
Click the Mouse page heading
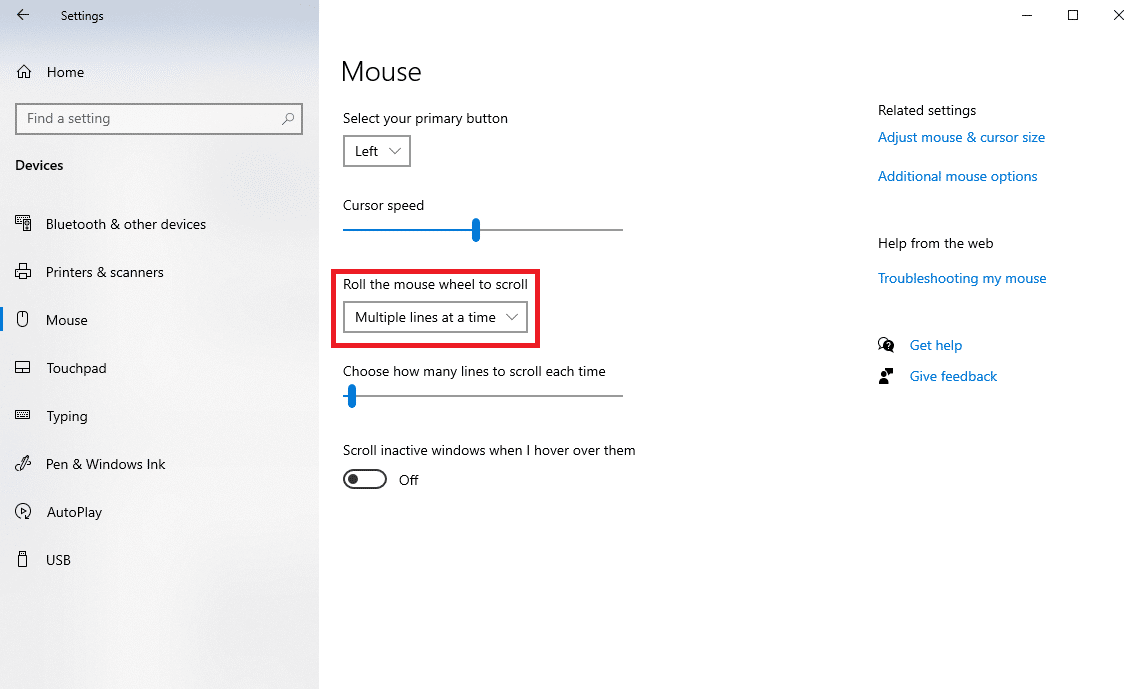[381, 72]
